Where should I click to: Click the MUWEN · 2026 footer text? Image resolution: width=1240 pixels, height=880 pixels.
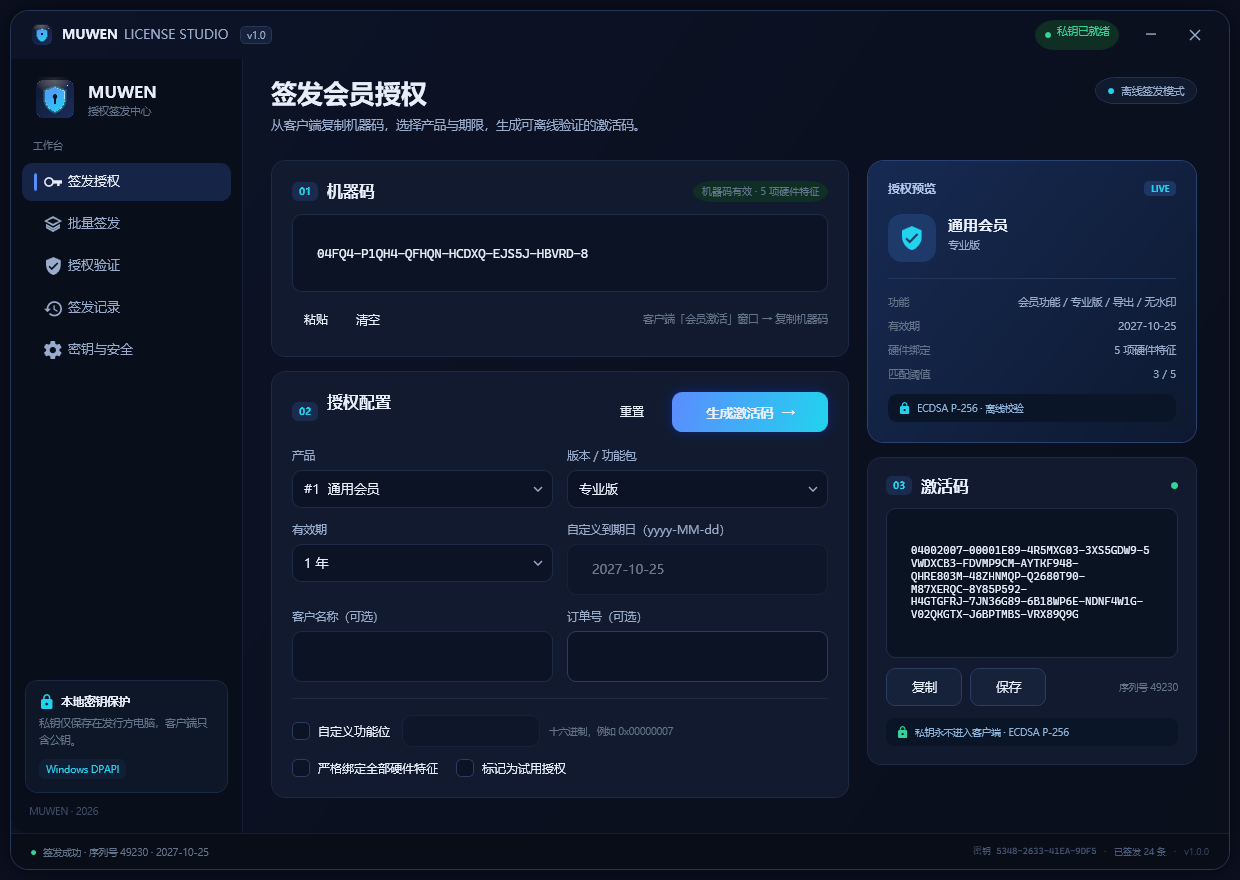[64, 811]
